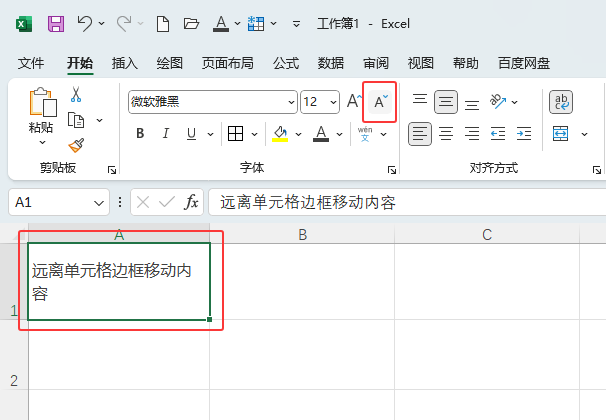This screenshot has height=420, width=606.
Task: Increase font size with larger A
Action: tap(354, 101)
